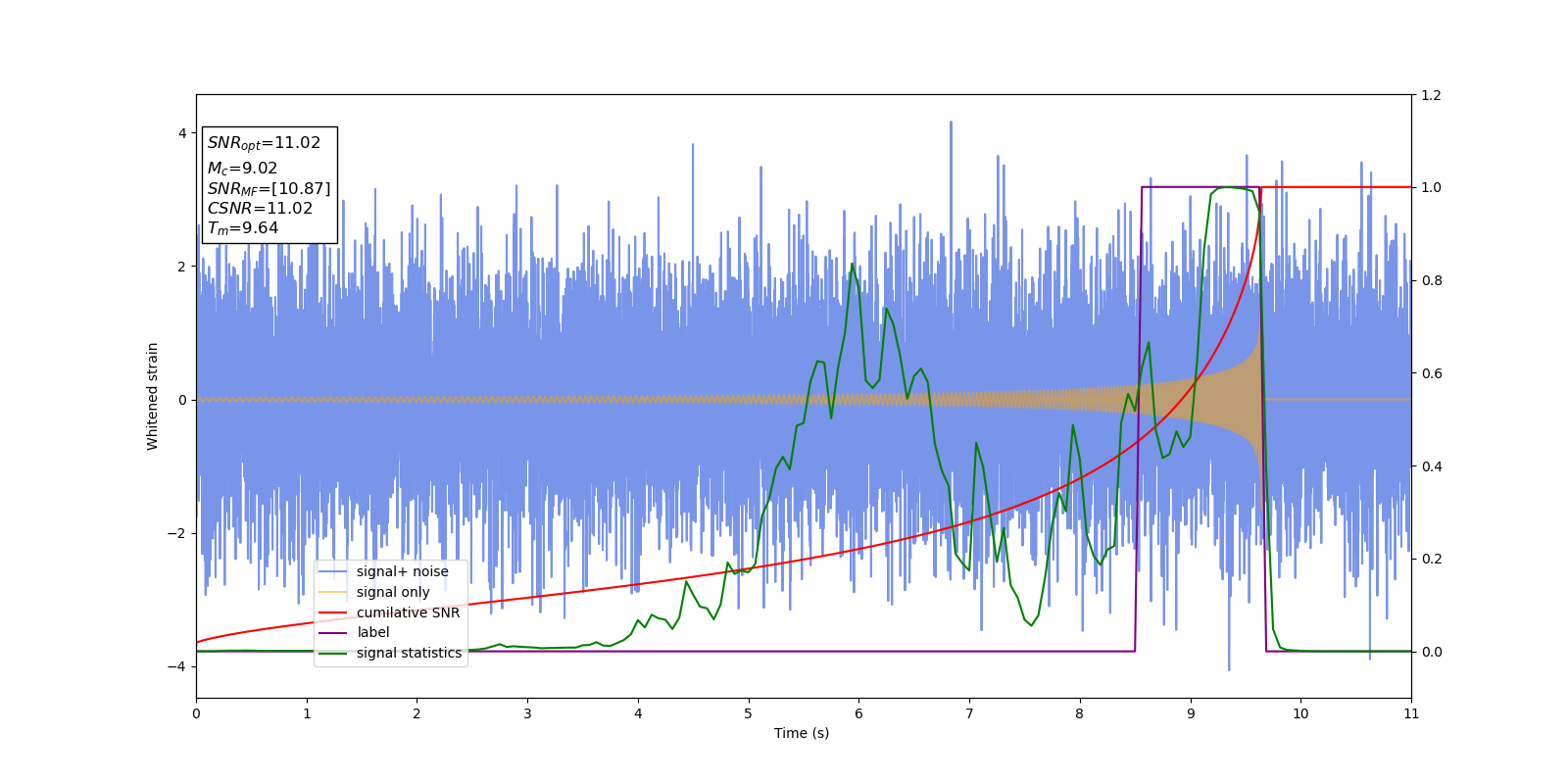
Task: Click the right y-axis tick label 0.0
Action: pos(1432,652)
